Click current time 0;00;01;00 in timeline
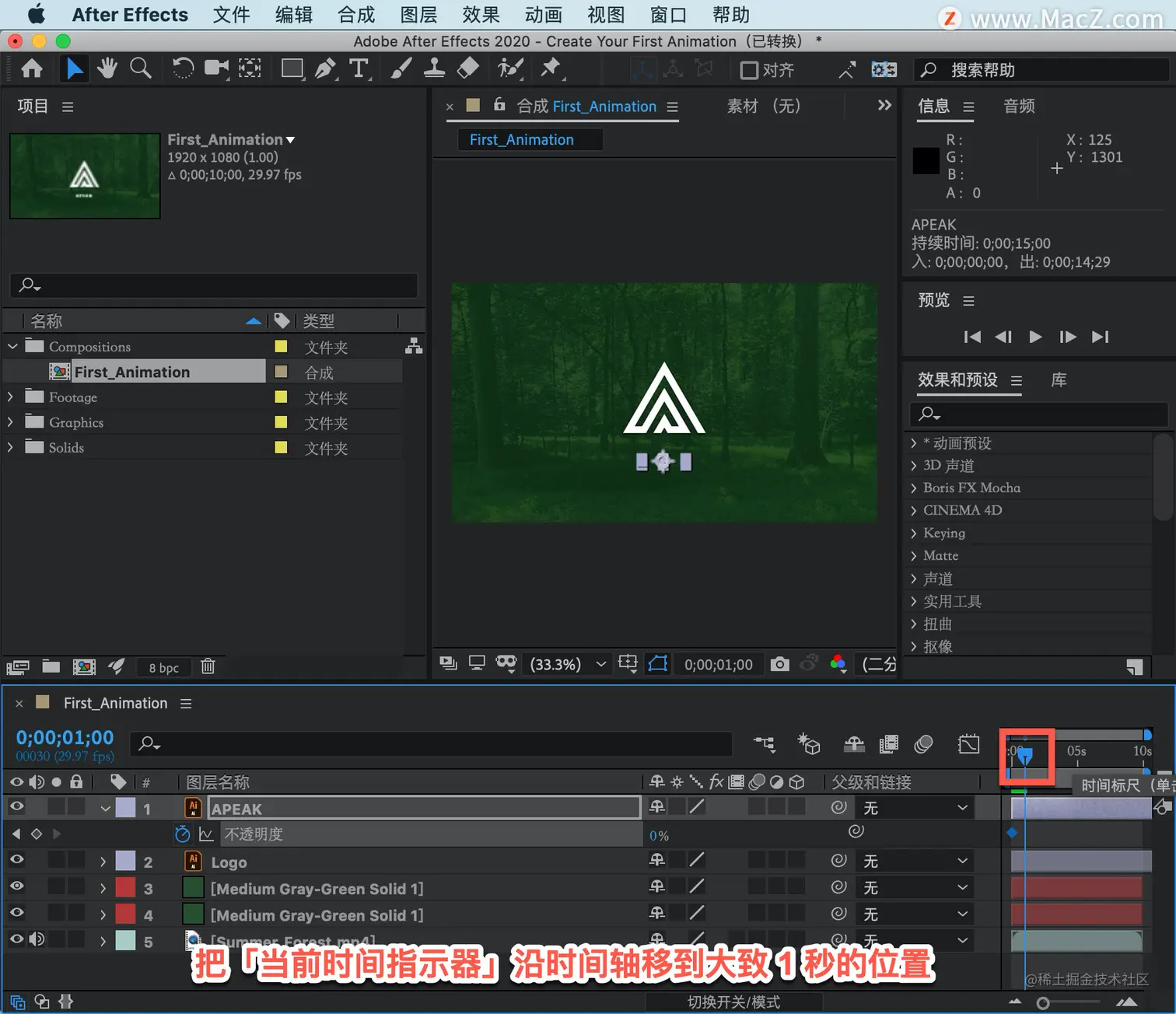Image resolution: width=1176 pixels, height=1014 pixels. click(x=65, y=737)
